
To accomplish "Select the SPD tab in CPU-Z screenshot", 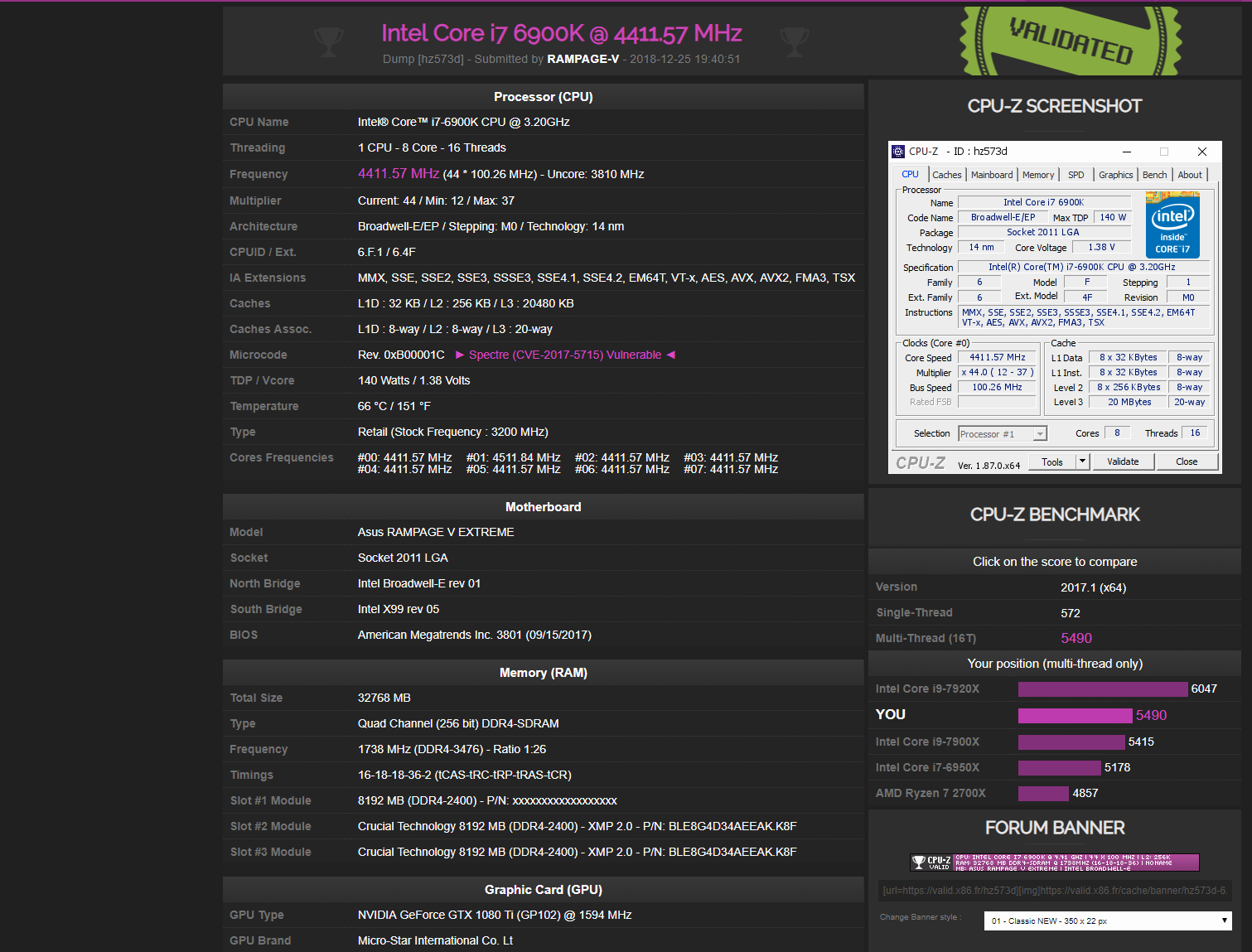I will pyautogui.click(x=1076, y=175).
